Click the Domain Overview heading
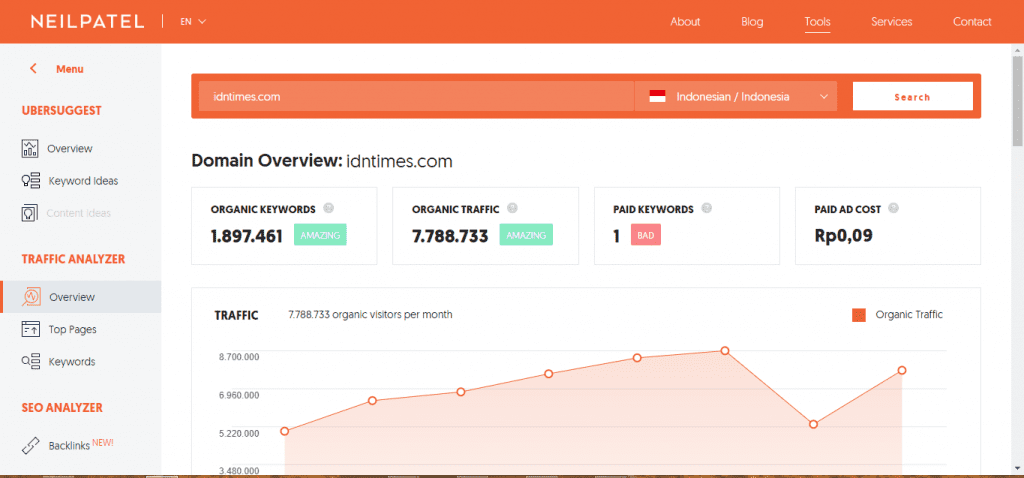Viewport: 1024px width, 478px height. point(322,161)
